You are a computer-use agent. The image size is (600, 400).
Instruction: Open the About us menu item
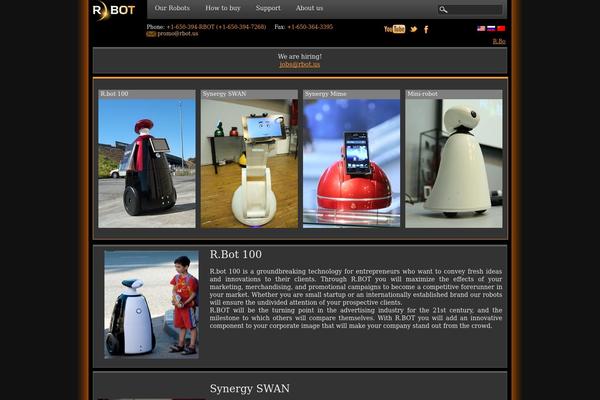309,8
